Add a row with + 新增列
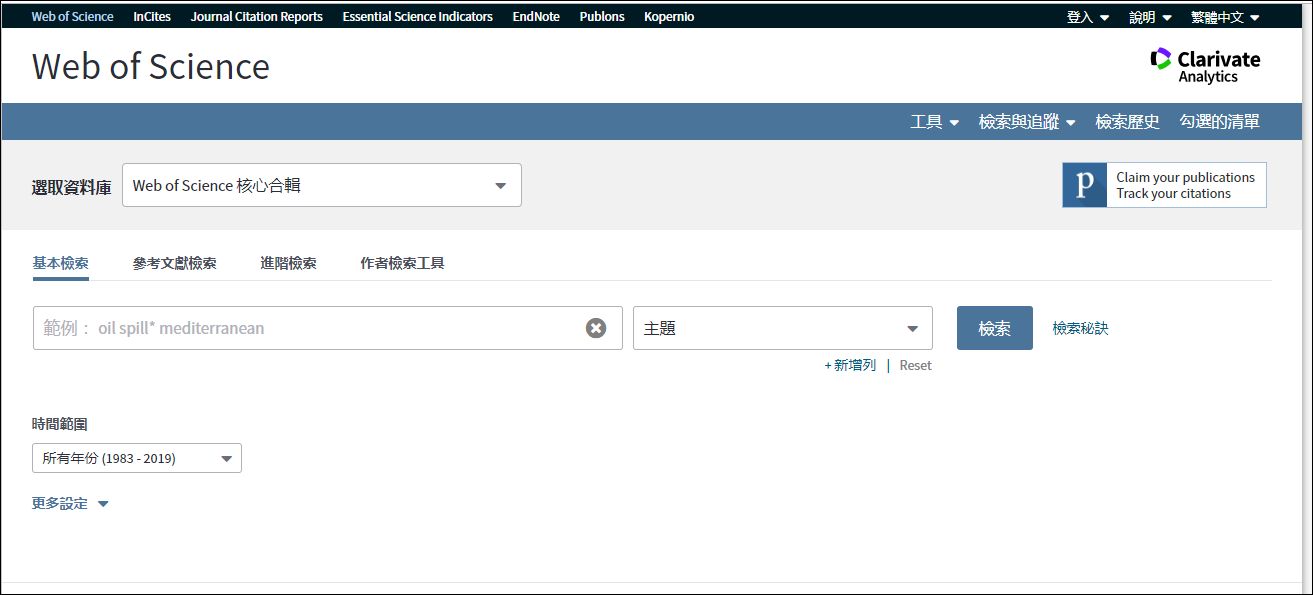The width and height of the screenshot is (1313, 595). click(x=850, y=365)
